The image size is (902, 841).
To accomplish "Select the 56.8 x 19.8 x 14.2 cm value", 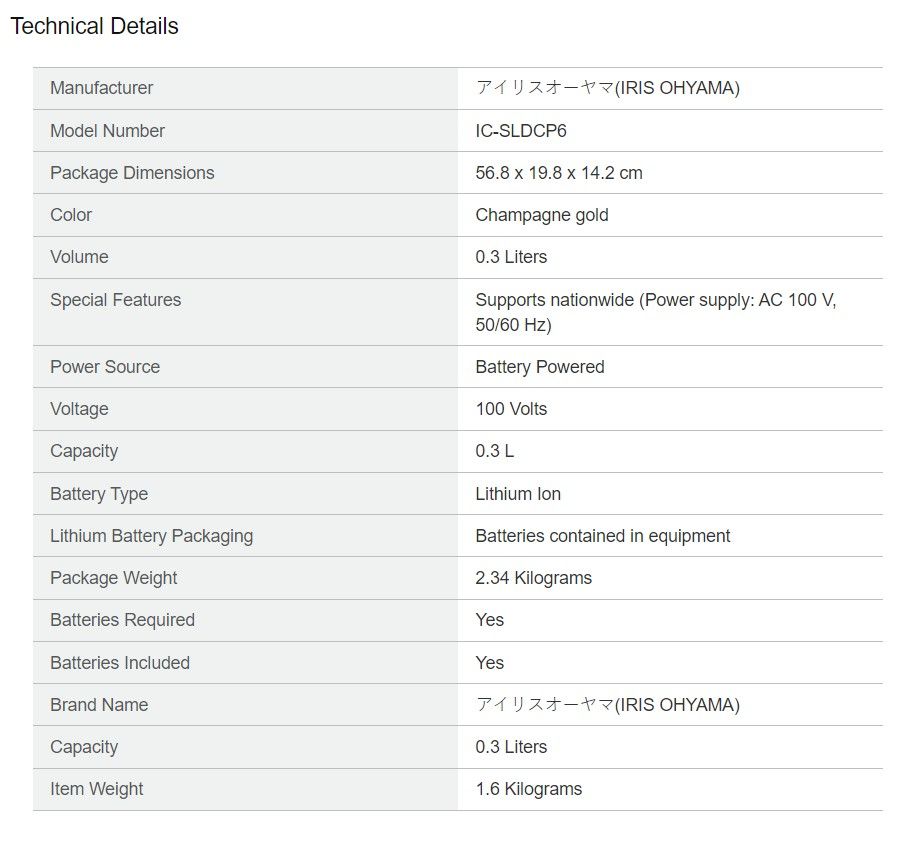I will 558,173.
